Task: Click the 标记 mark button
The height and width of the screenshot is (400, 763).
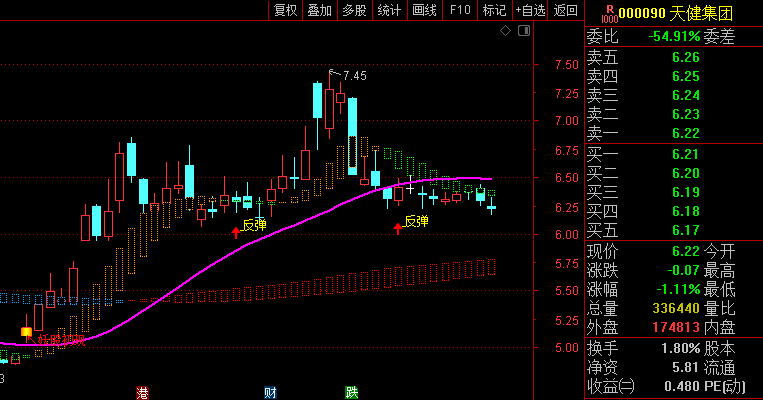Action: 494,10
